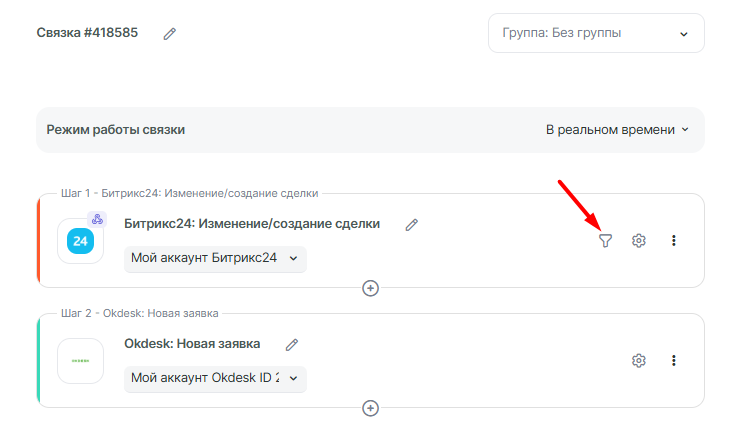Open three-dot menu of the Битрикс24 step

pyautogui.click(x=674, y=240)
